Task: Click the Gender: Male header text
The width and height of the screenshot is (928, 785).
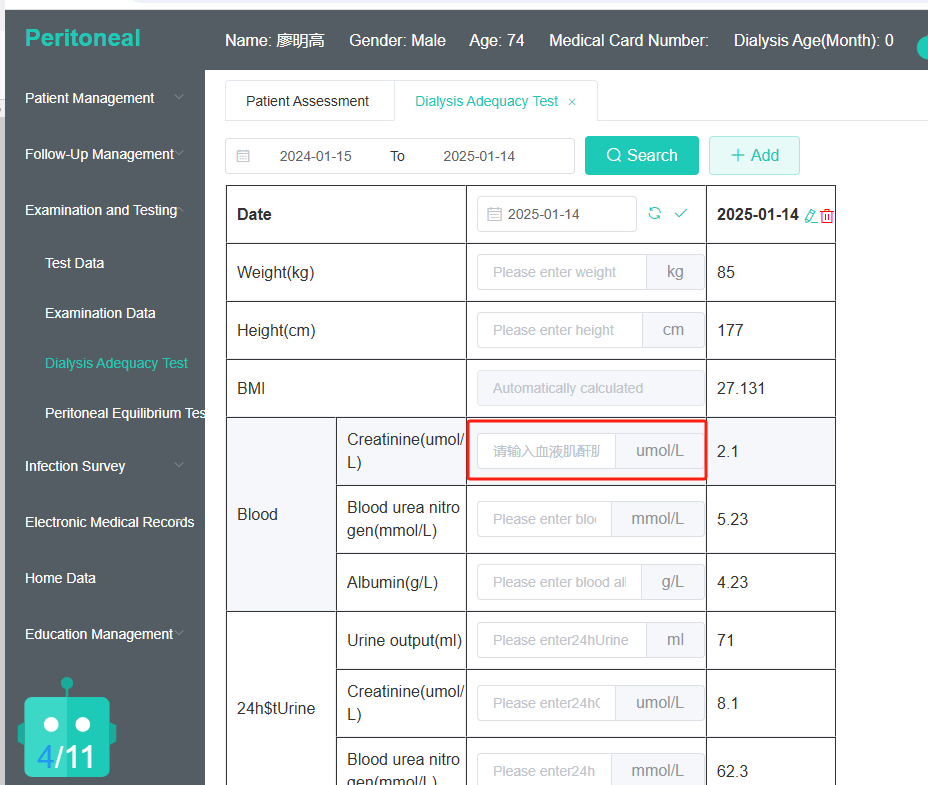Action: [x=397, y=40]
